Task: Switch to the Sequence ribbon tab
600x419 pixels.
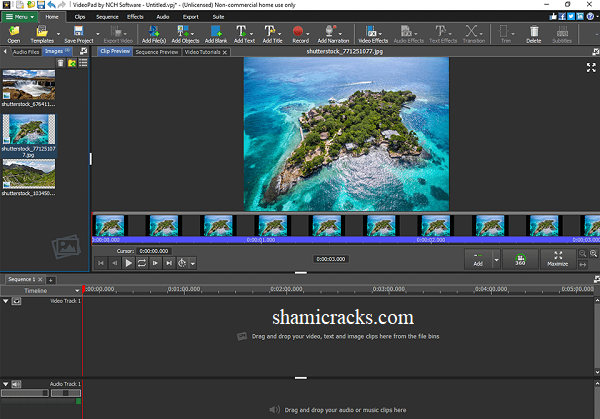Action: pyautogui.click(x=107, y=17)
